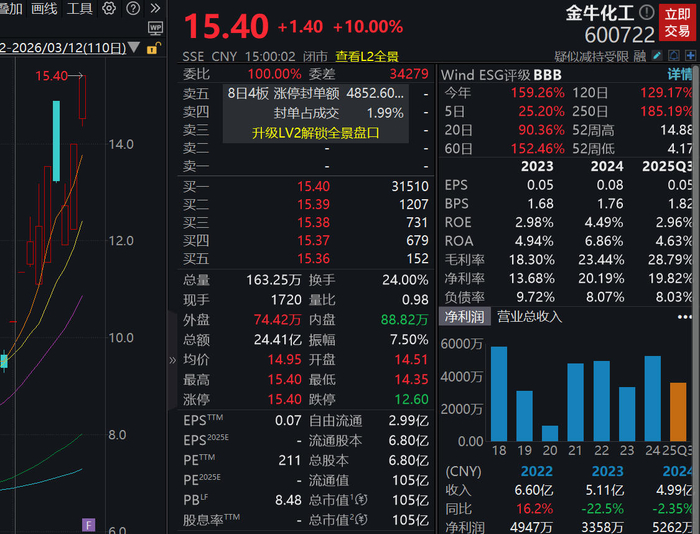
Task: Click the stock name 金牛化工
Action: 600,13
